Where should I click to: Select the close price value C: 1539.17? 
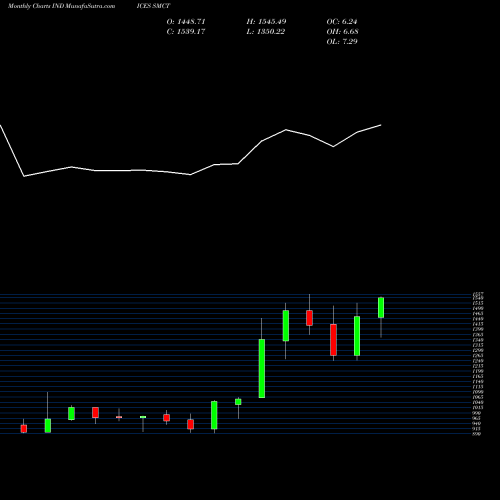(x=186, y=32)
